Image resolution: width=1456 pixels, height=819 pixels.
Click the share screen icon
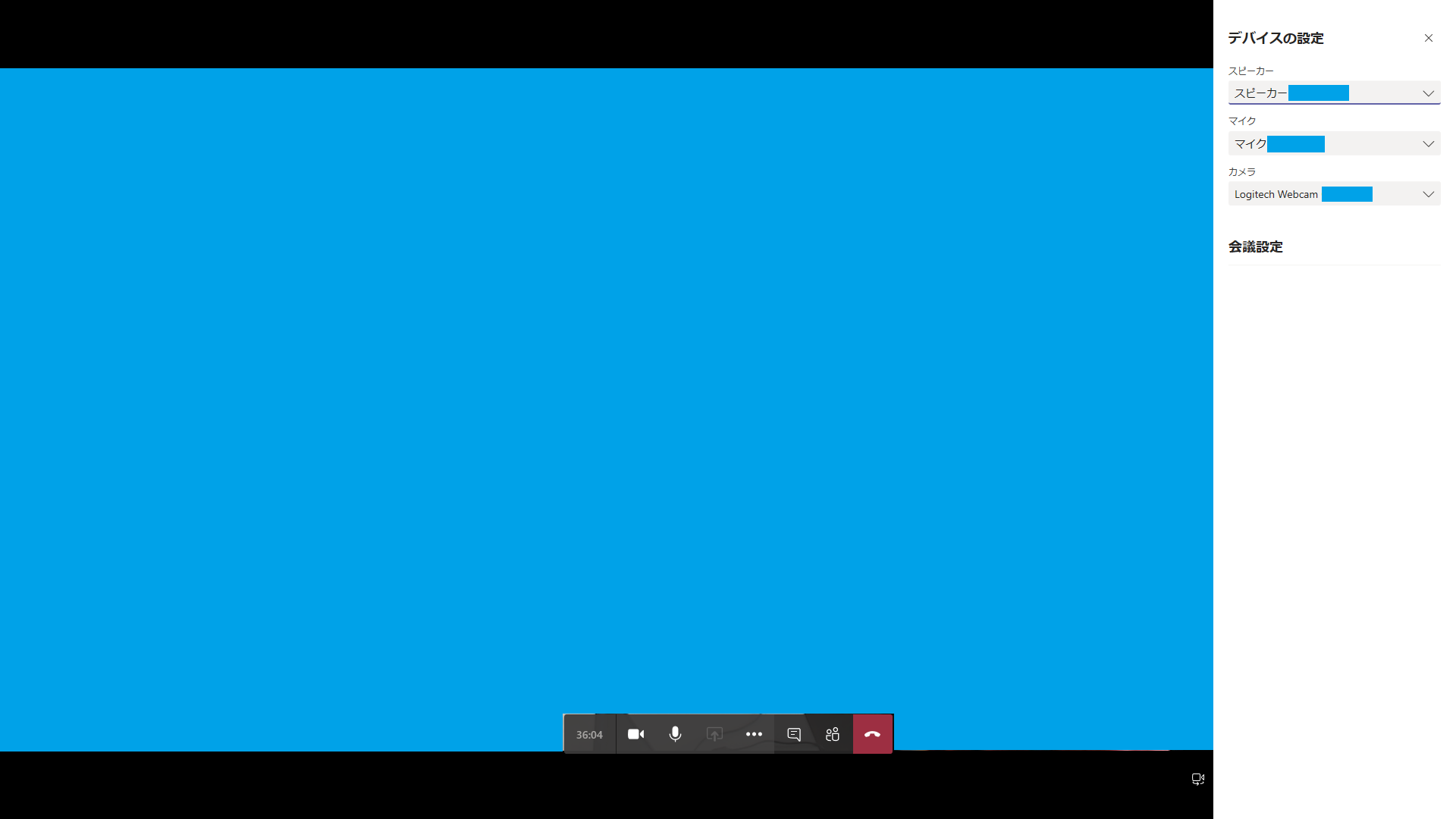tap(714, 734)
